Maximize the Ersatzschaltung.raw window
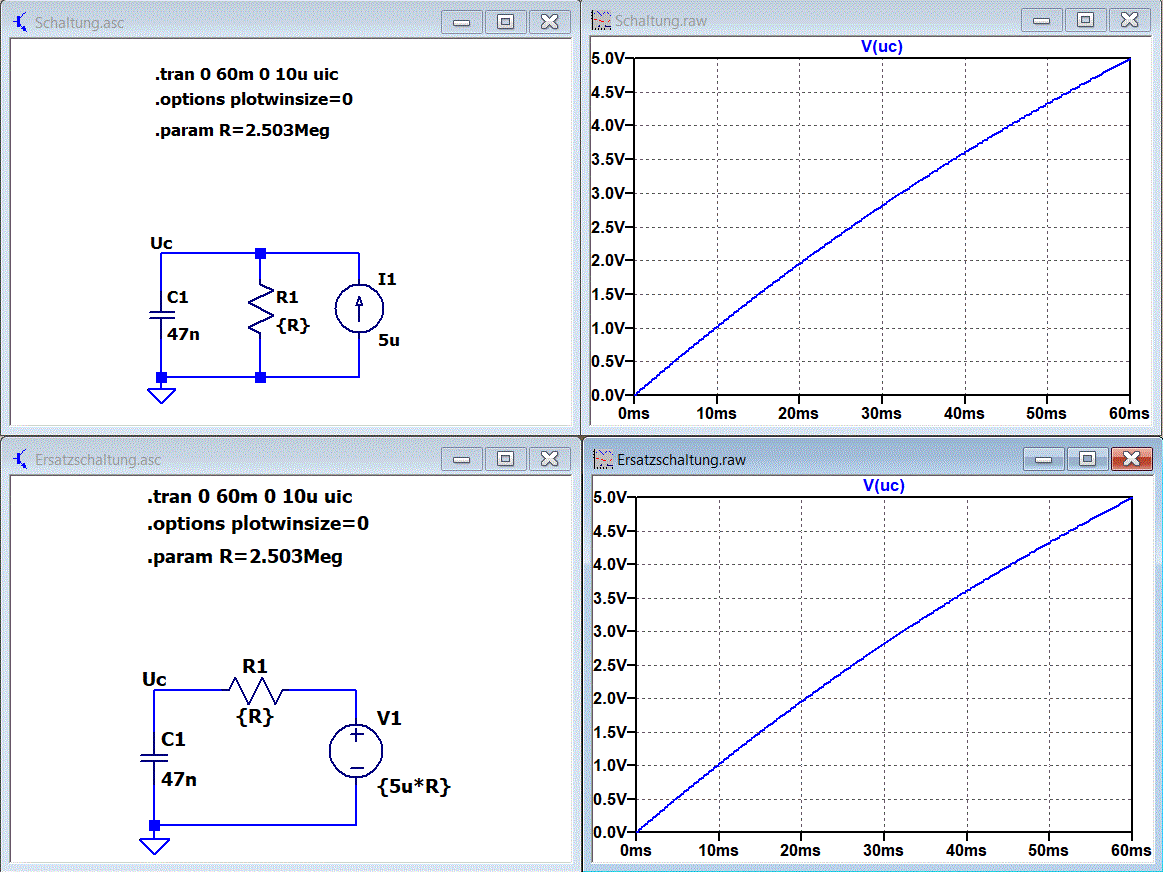 [1087, 460]
